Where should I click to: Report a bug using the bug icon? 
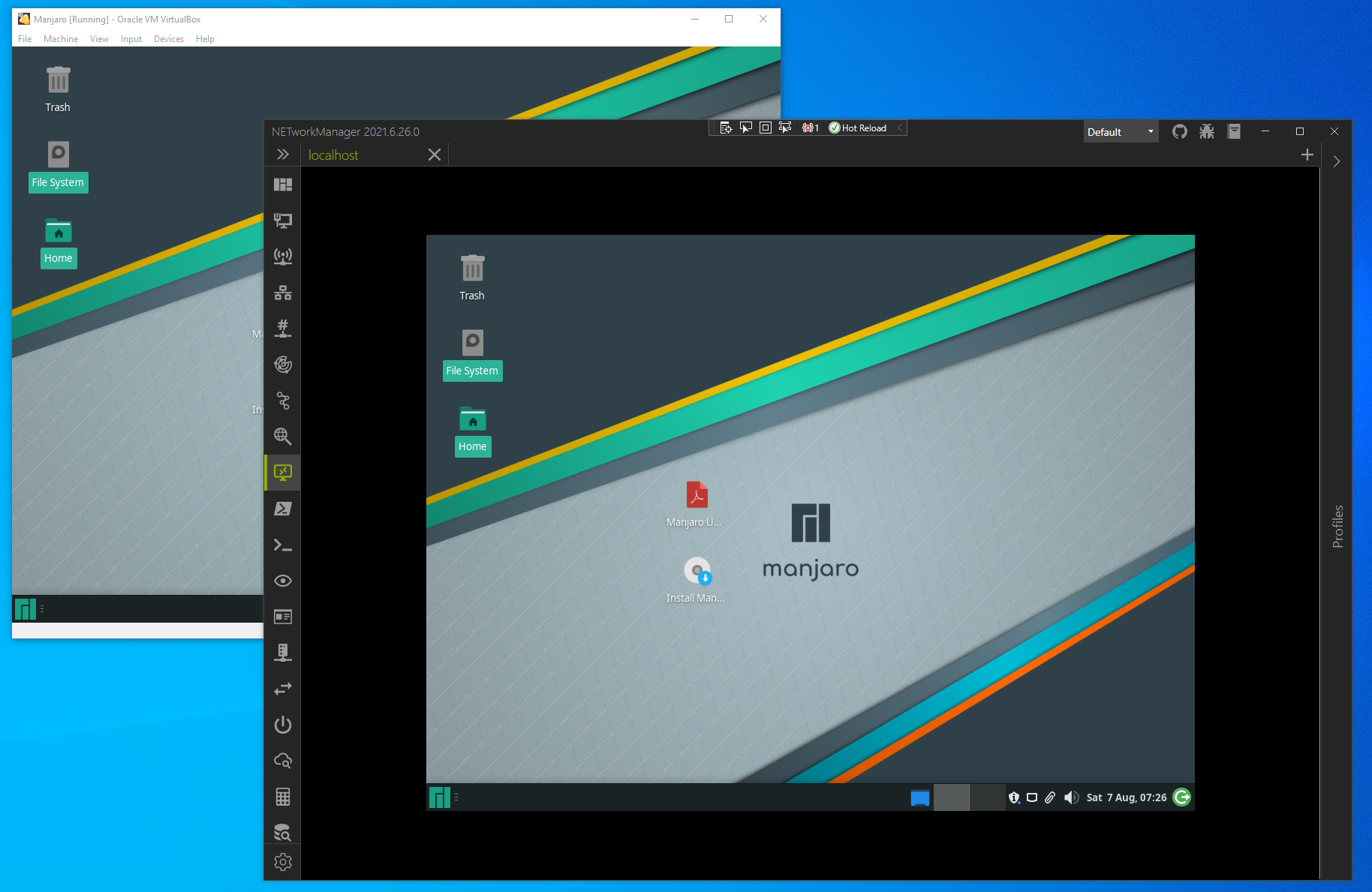click(1207, 131)
